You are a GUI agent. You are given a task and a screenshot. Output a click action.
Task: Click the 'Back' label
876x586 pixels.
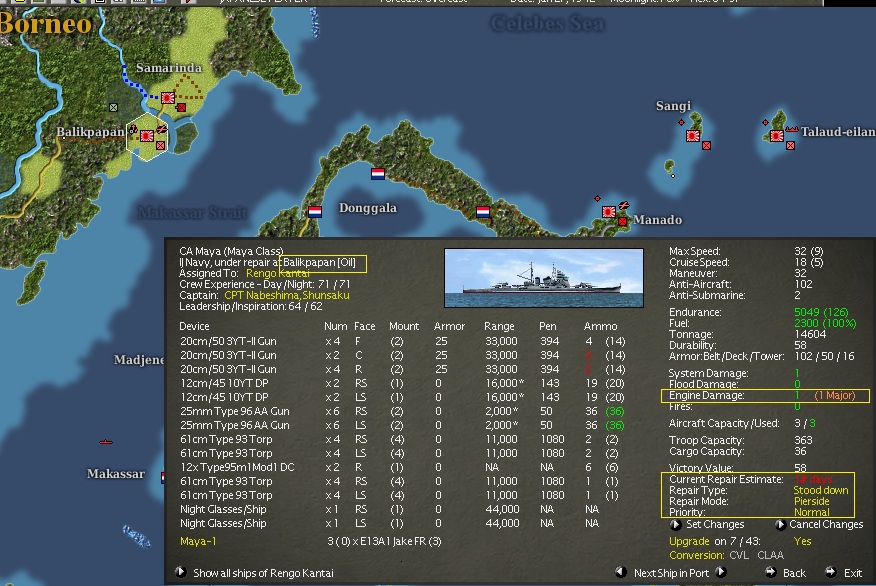click(x=794, y=573)
